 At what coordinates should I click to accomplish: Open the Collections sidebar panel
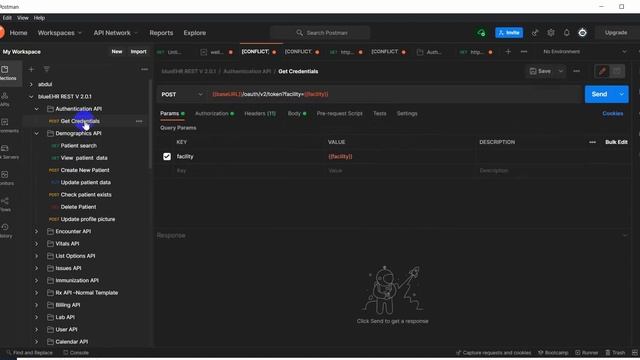(x=7, y=73)
